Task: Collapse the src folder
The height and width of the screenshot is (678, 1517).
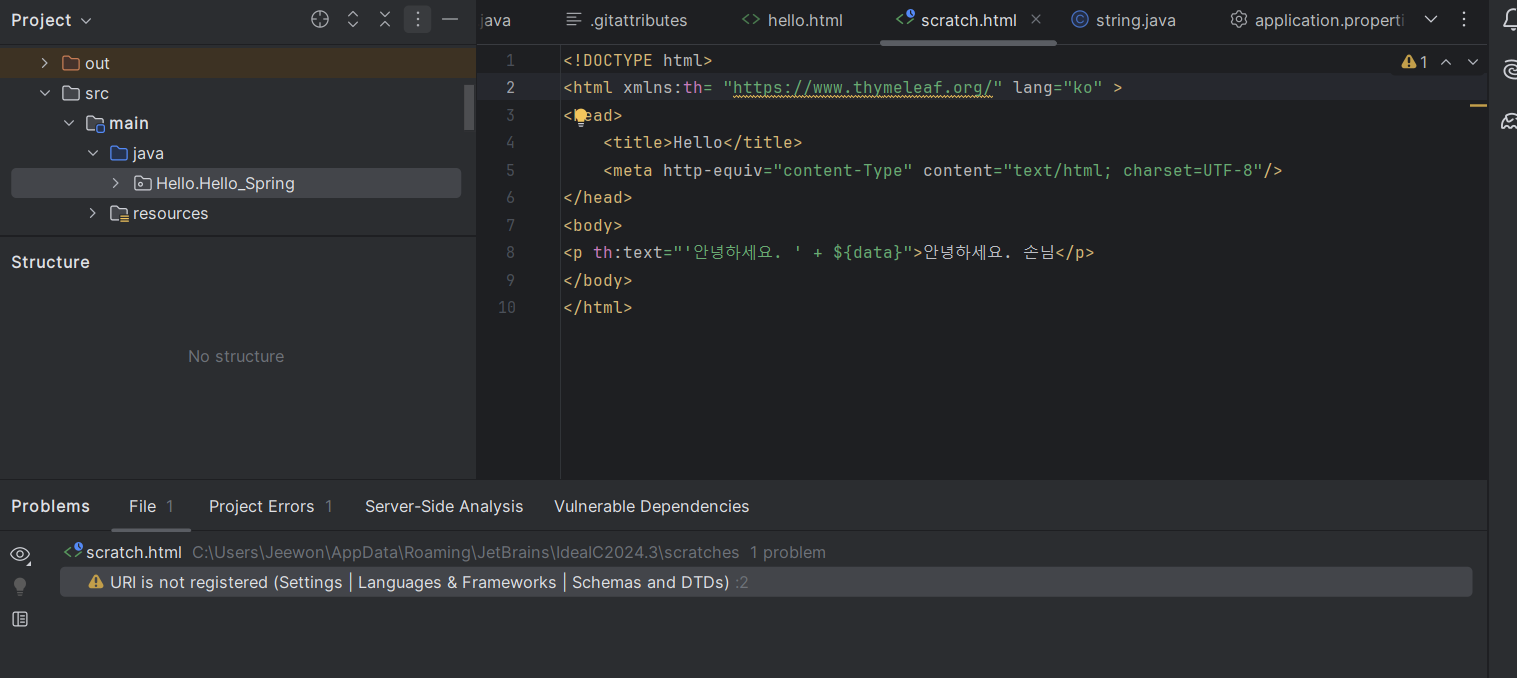Action: (x=44, y=93)
